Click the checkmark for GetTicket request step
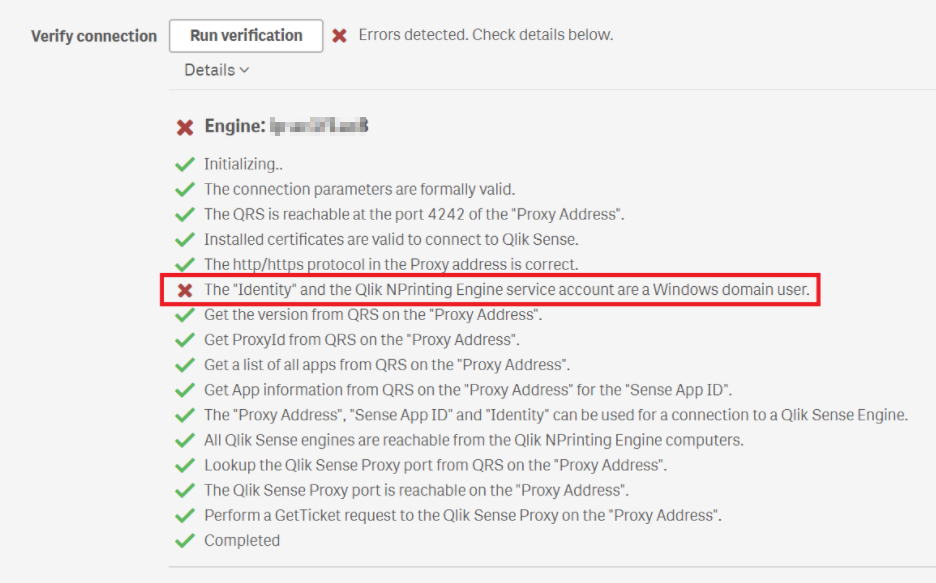 point(184,515)
